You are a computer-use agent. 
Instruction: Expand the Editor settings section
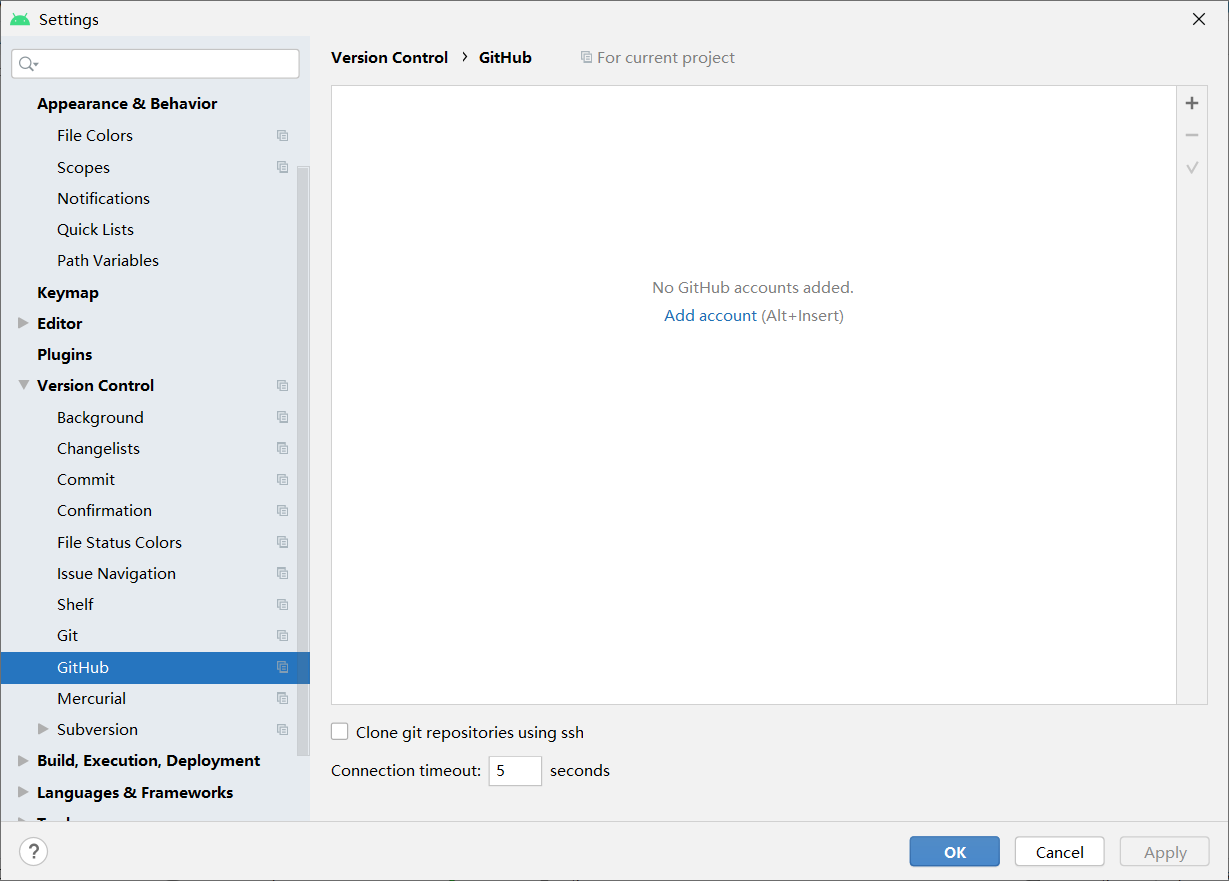click(x=24, y=323)
